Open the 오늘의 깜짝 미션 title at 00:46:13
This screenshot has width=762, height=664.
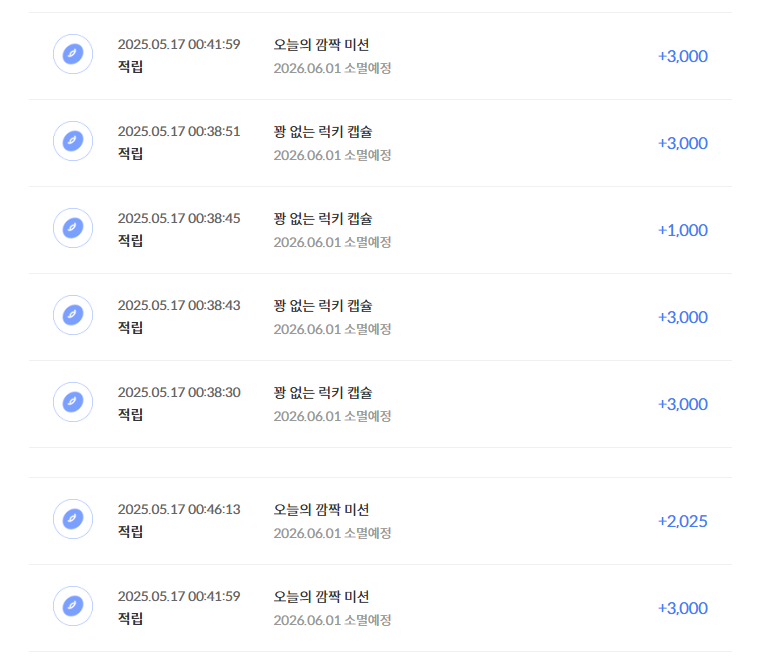[x=321, y=510]
